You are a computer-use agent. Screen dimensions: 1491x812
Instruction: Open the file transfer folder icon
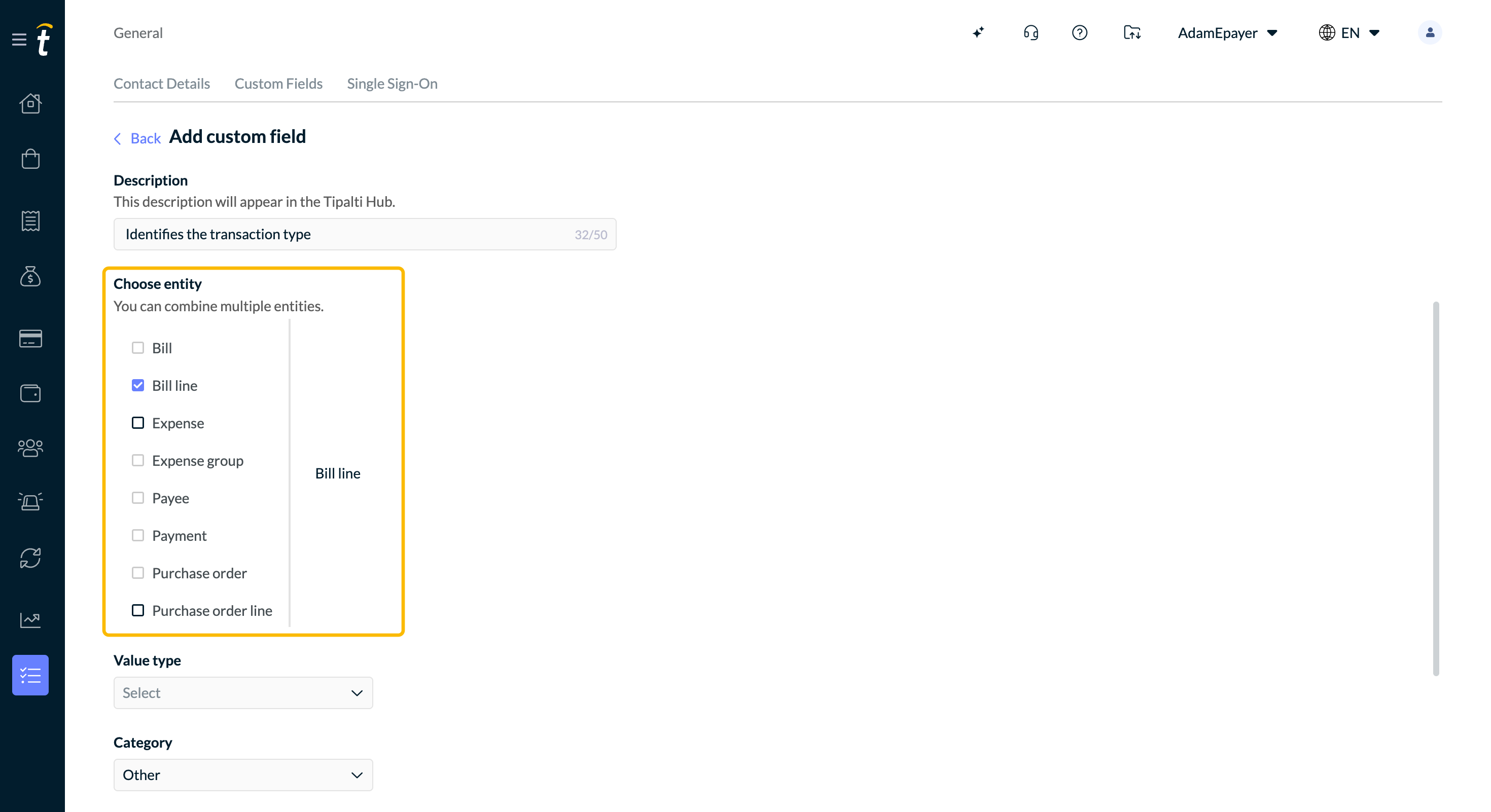pos(1132,32)
